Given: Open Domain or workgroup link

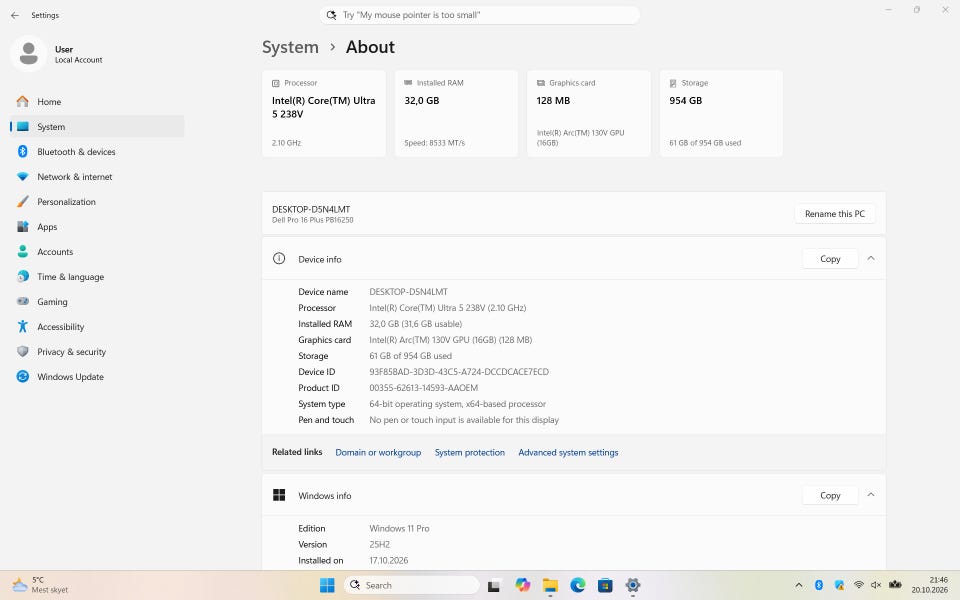Looking at the screenshot, I should (378, 452).
